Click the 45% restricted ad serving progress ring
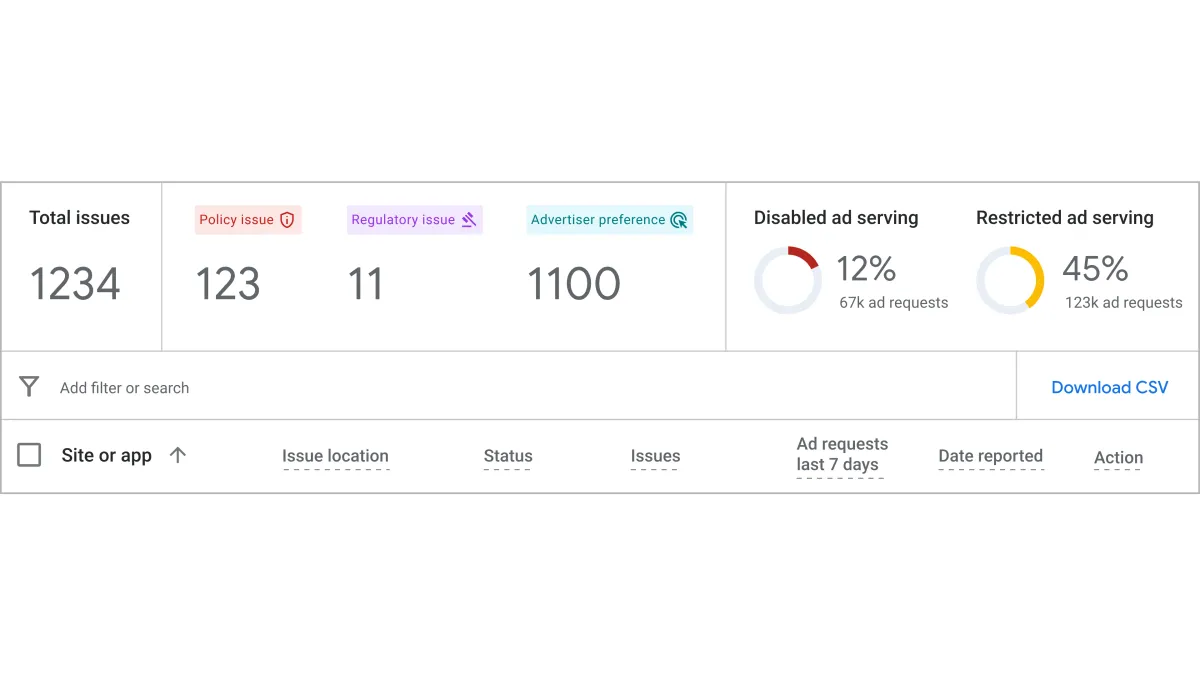This screenshot has height=675, width=1200. click(x=1010, y=279)
